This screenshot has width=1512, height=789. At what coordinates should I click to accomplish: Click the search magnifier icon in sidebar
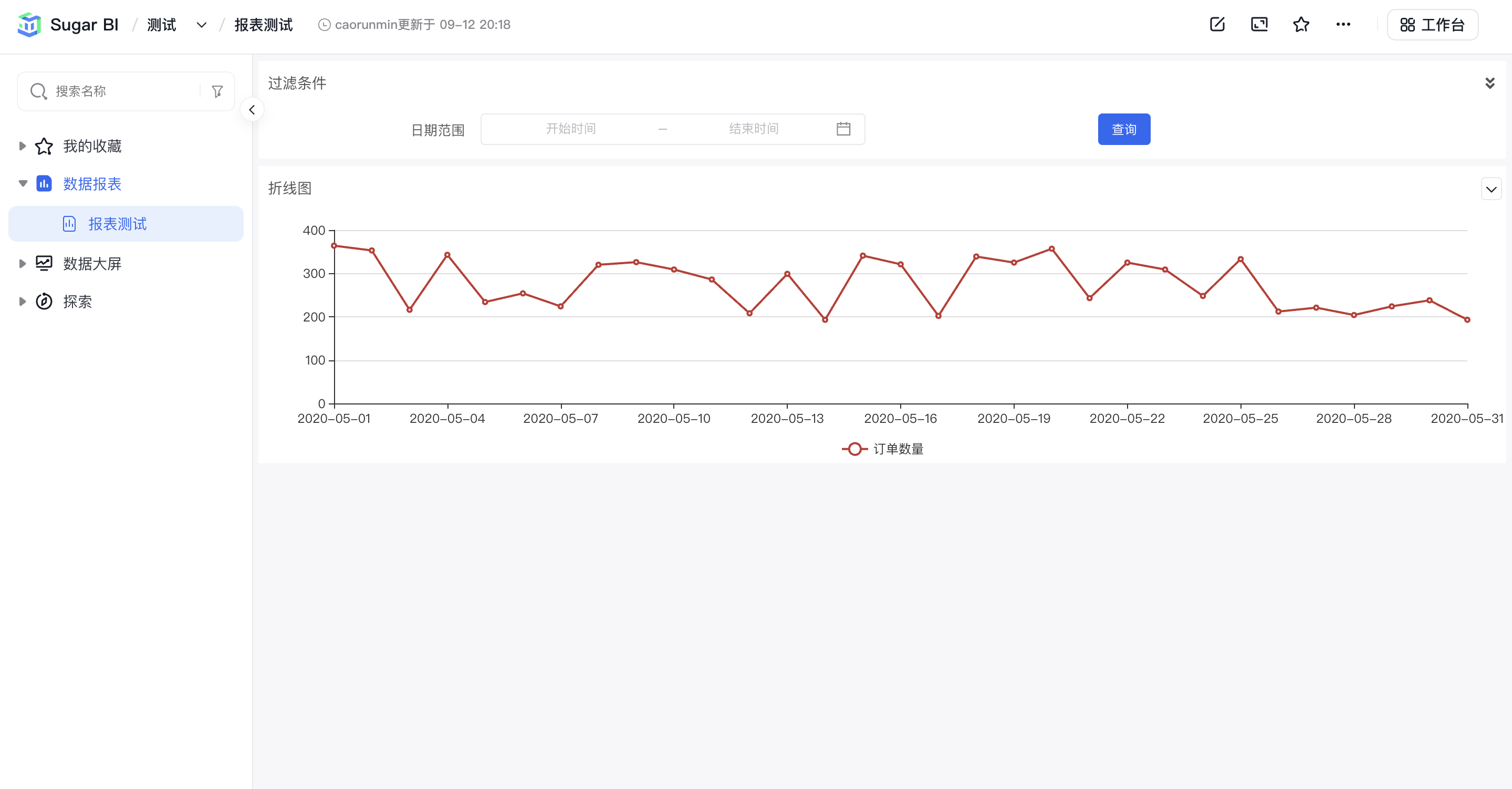click(39, 91)
